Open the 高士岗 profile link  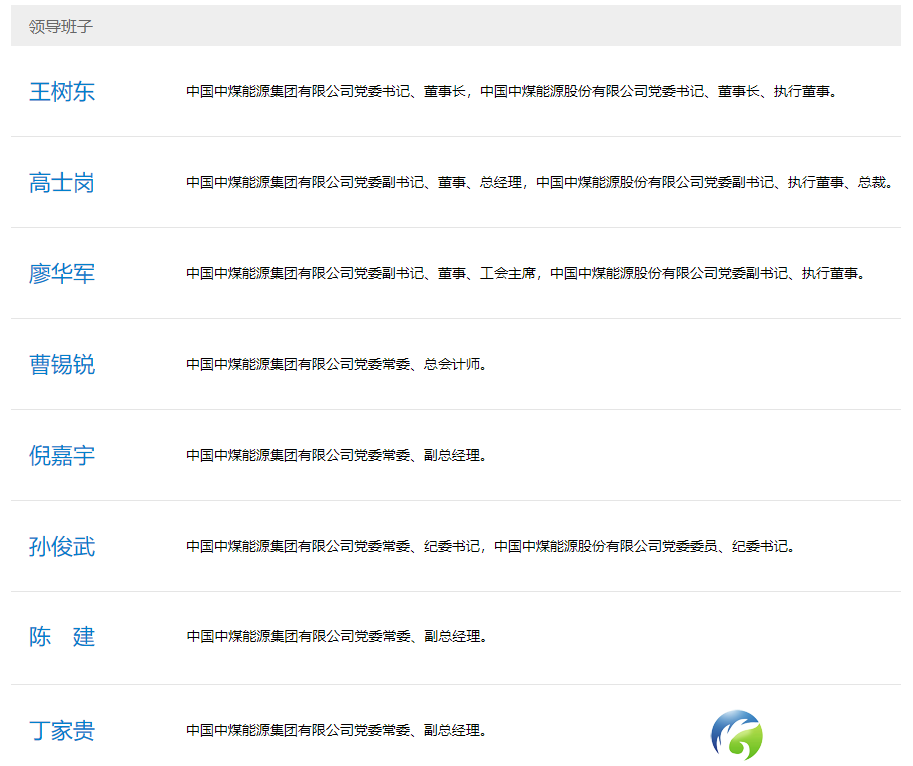tap(62, 183)
